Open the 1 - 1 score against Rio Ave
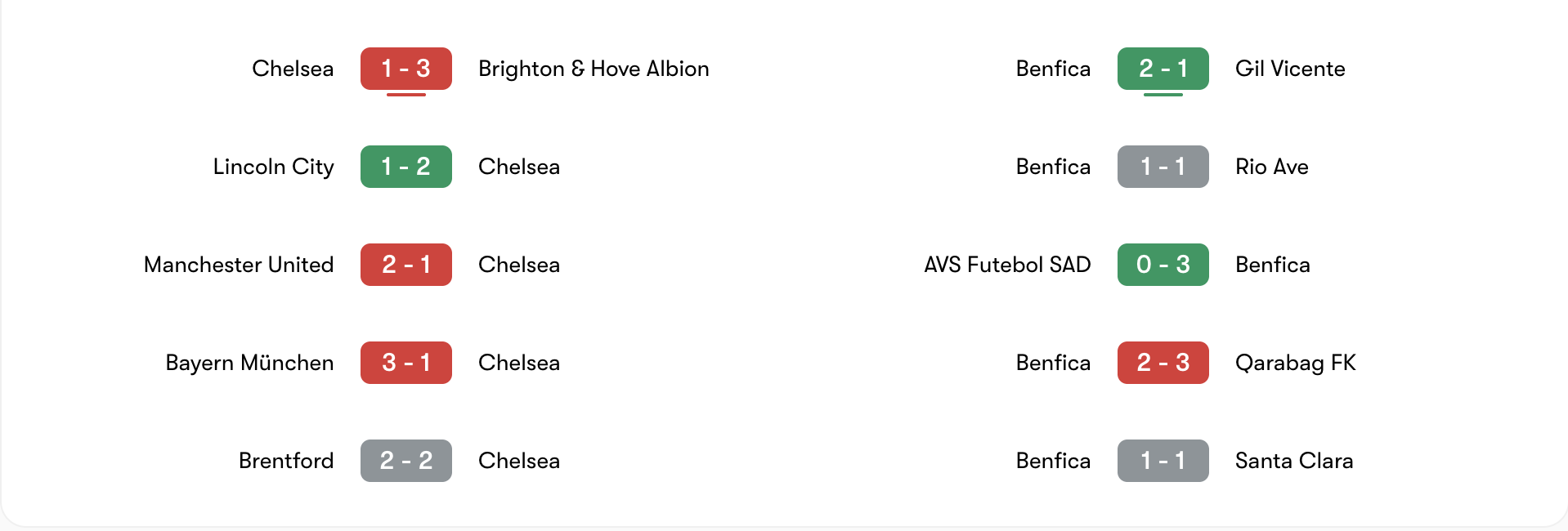Screen dimensions: 1568x531 (x=1163, y=167)
